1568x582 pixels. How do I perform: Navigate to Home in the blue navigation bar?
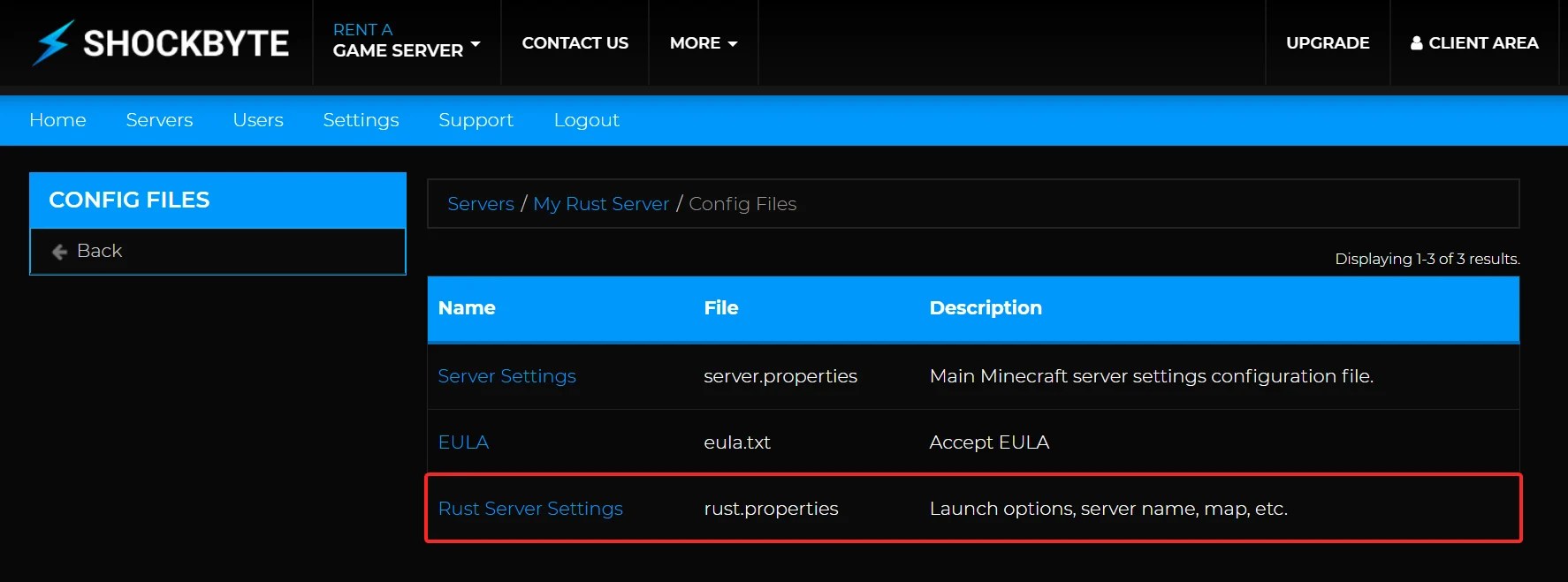57,120
